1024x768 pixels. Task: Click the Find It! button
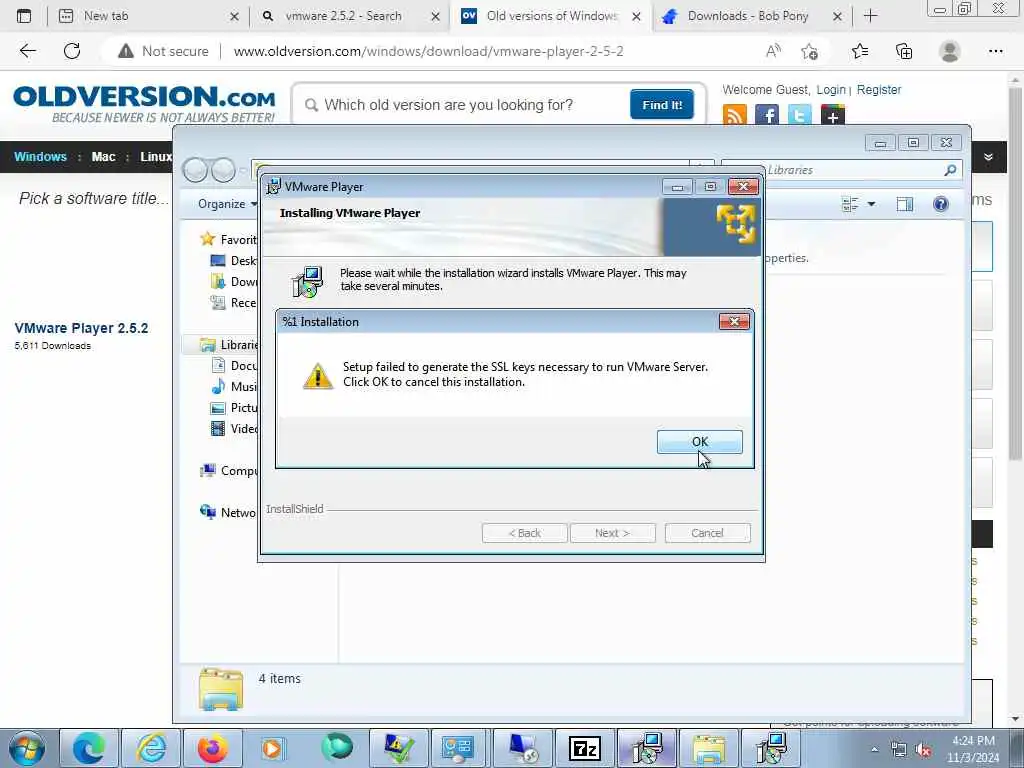click(662, 104)
